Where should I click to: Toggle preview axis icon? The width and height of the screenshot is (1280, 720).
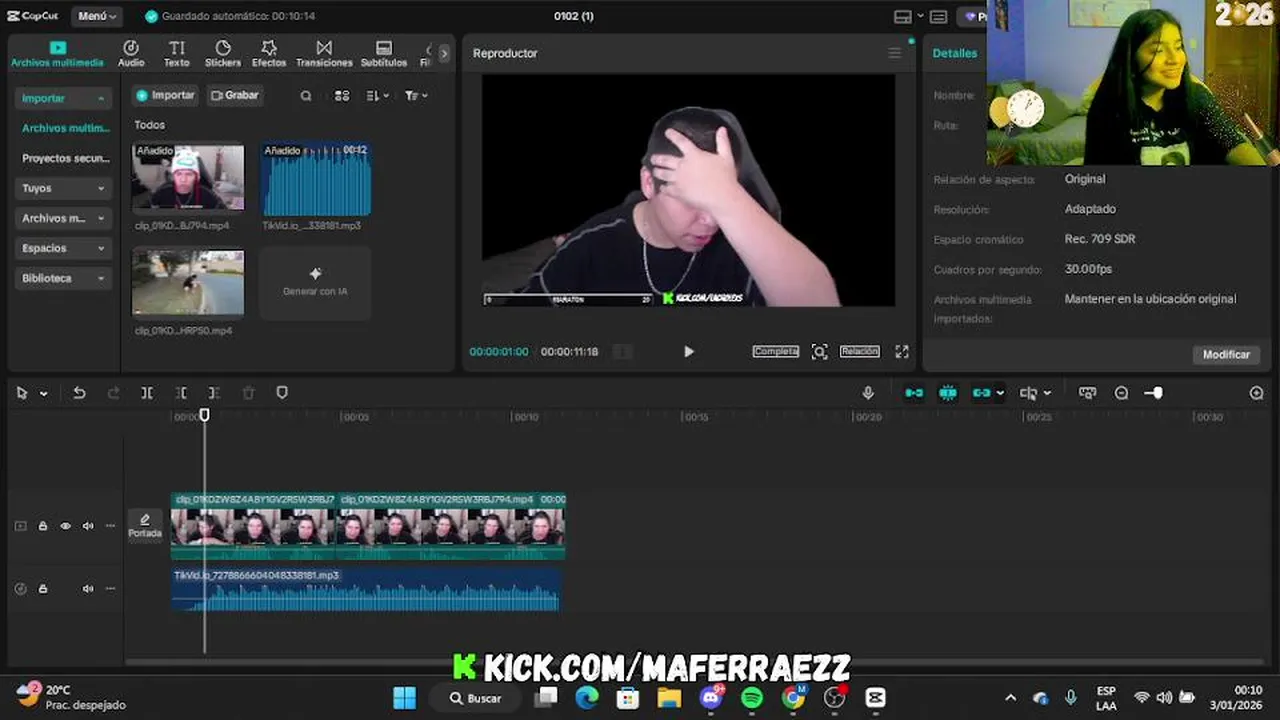pyautogui.click(x=1028, y=393)
